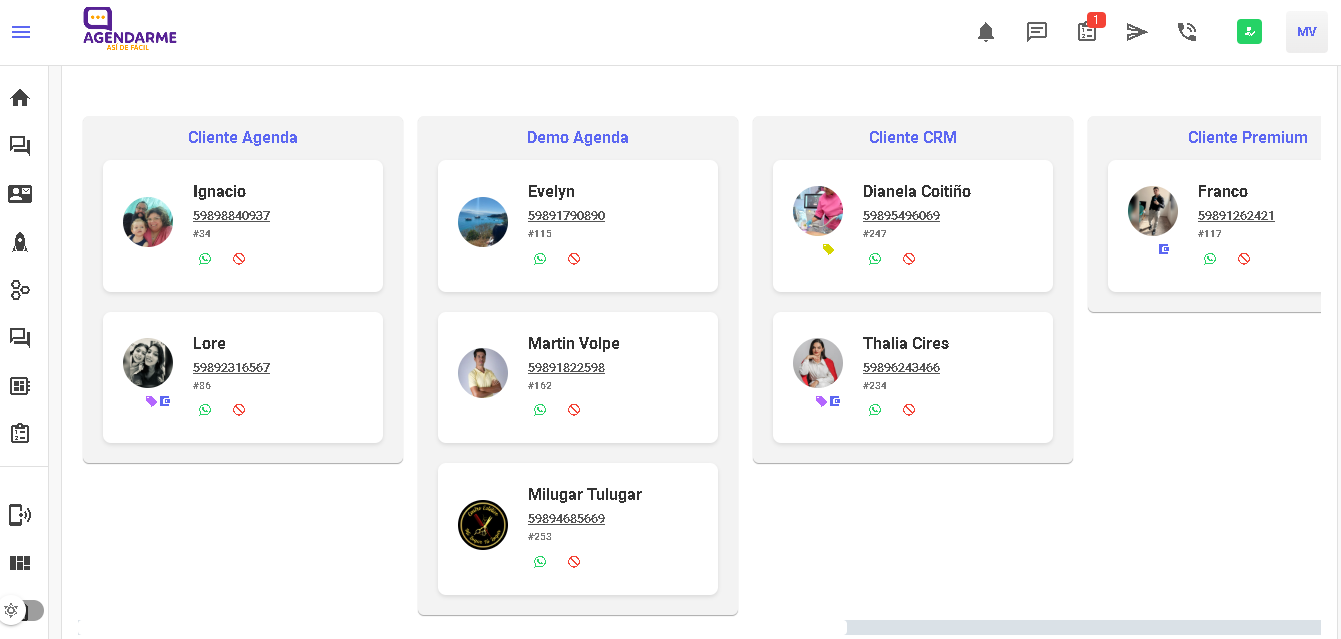The image size is (1341, 639).
Task: Open WhatsApp chat for Ignacio
Action: click(x=205, y=259)
